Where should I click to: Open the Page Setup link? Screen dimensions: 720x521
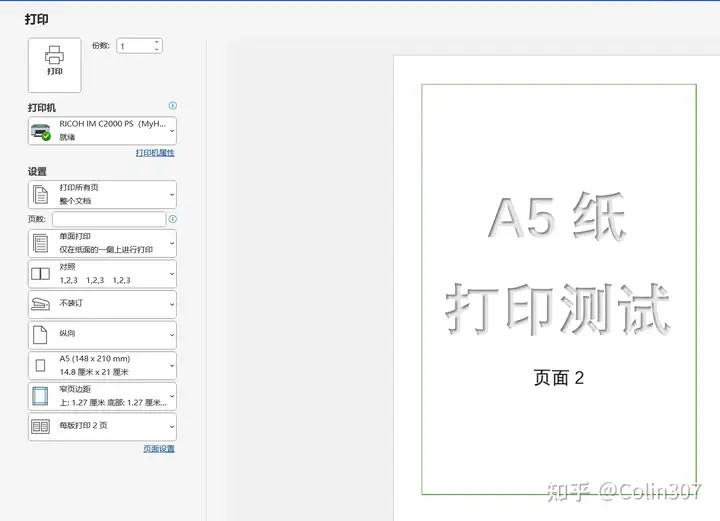tap(159, 448)
